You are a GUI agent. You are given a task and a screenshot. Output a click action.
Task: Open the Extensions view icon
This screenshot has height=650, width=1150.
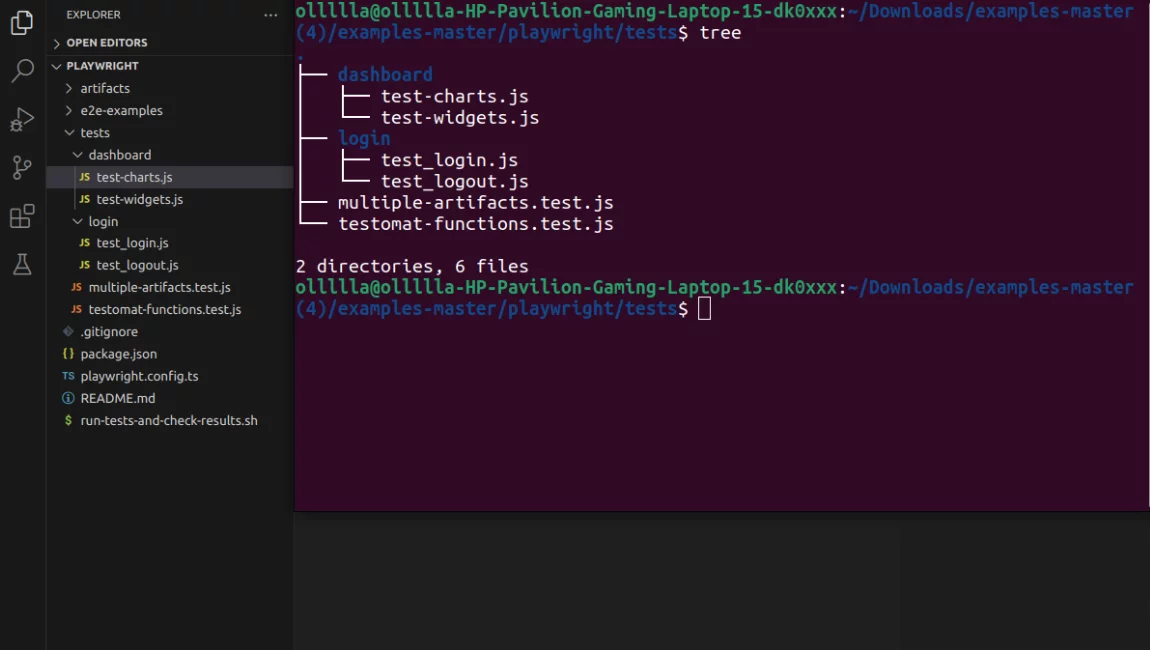coord(22,216)
